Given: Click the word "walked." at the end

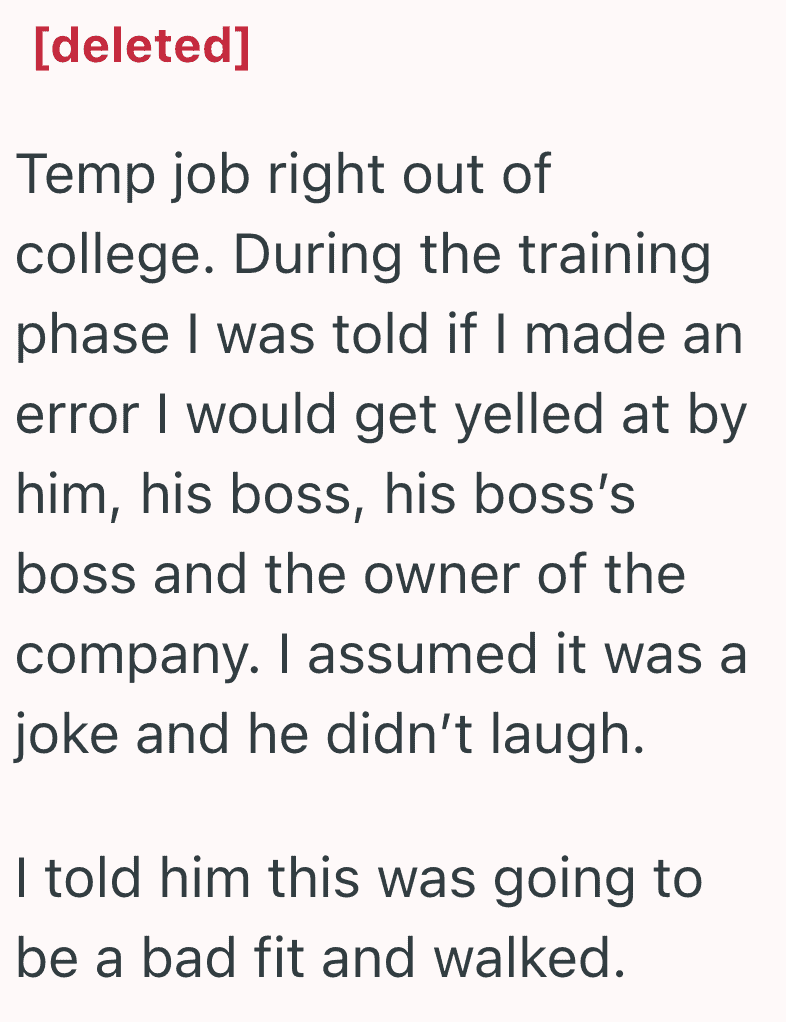Looking at the screenshot, I should pos(529,957).
